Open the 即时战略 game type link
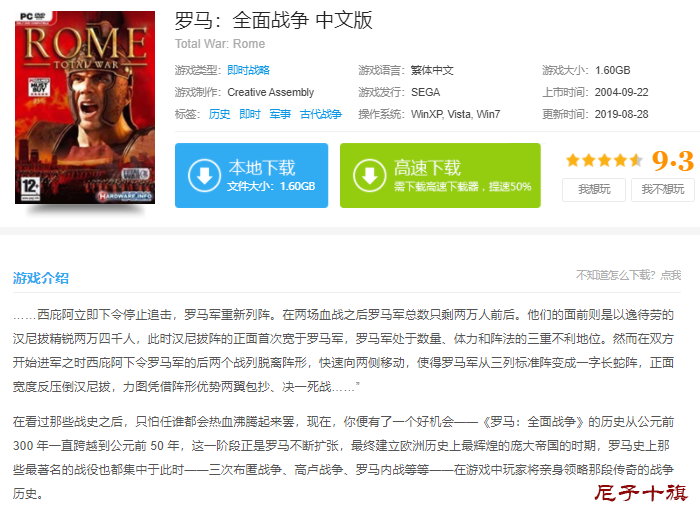 tap(249, 70)
